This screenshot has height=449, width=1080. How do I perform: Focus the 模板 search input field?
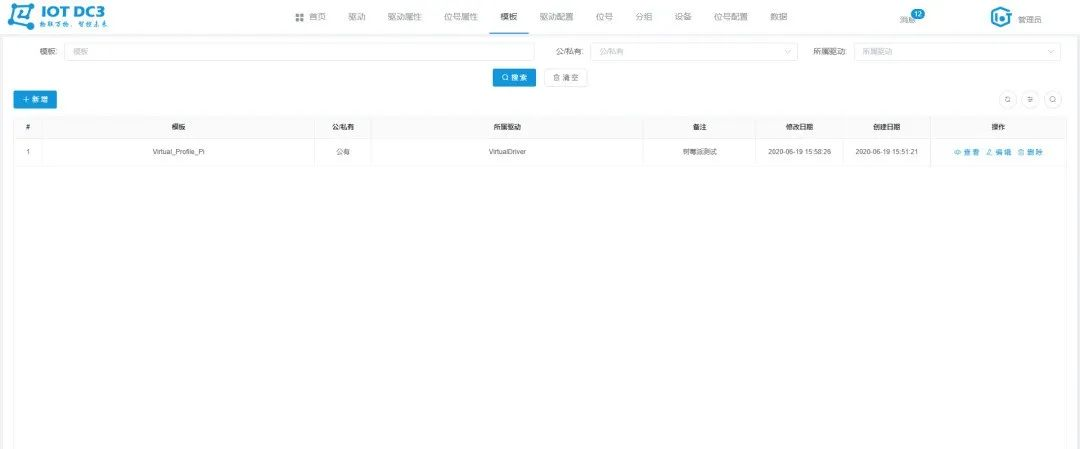pyautogui.click(x=300, y=52)
